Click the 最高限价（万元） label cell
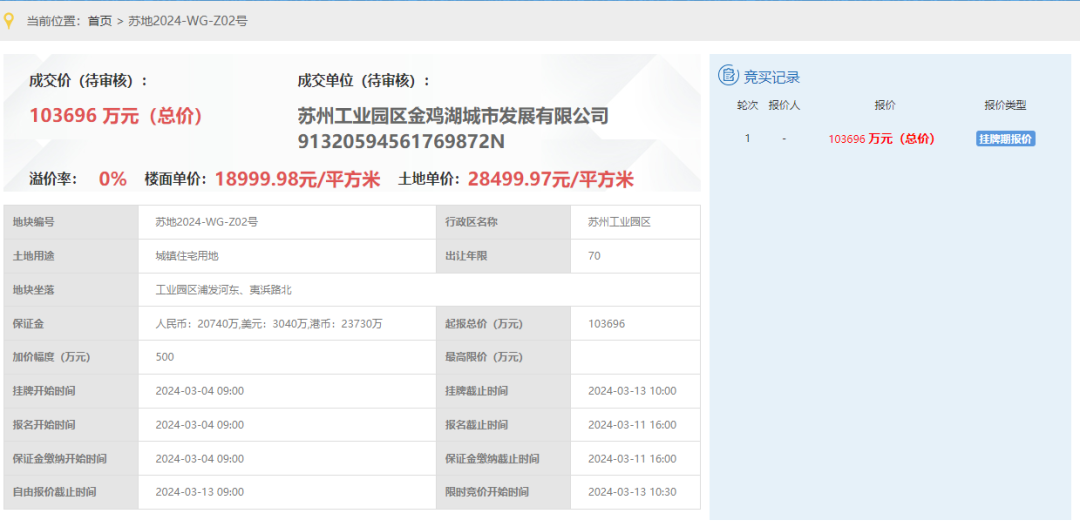Viewport: 1080px width, 527px height. (x=503, y=357)
